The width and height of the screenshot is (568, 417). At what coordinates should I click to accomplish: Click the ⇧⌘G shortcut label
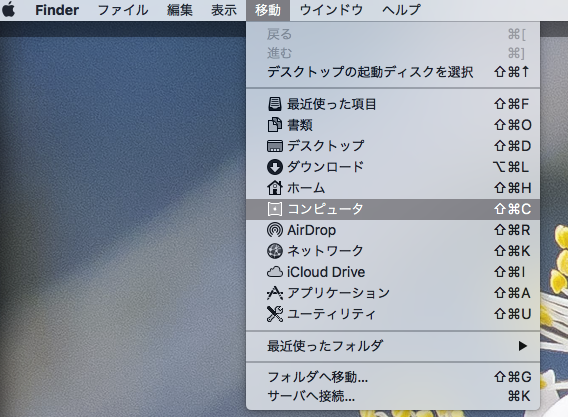[512, 377]
